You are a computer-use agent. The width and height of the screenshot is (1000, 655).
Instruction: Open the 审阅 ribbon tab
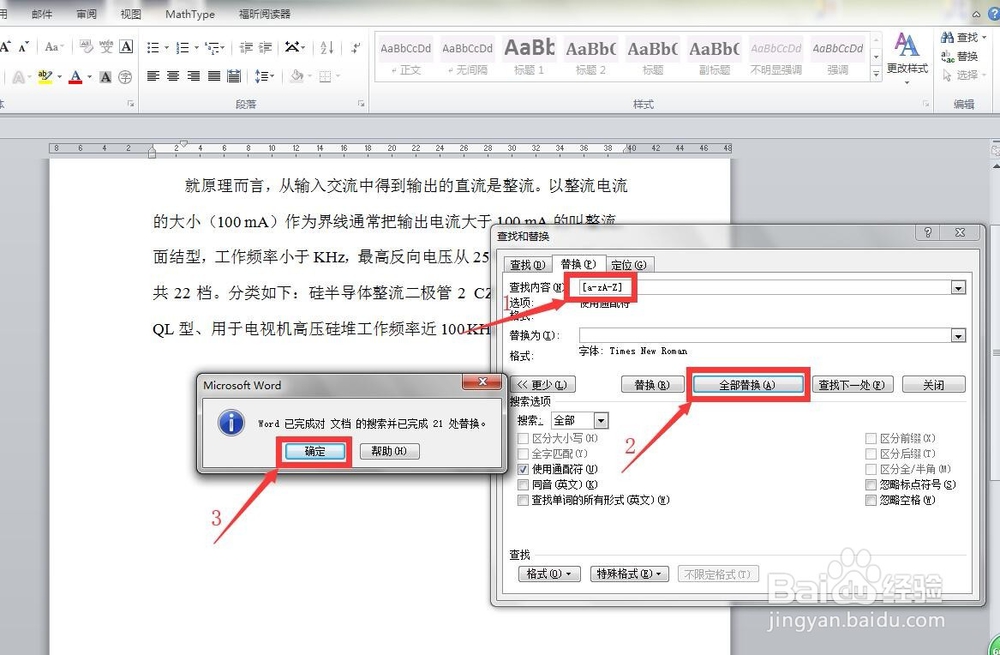pyautogui.click(x=86, y=13)
